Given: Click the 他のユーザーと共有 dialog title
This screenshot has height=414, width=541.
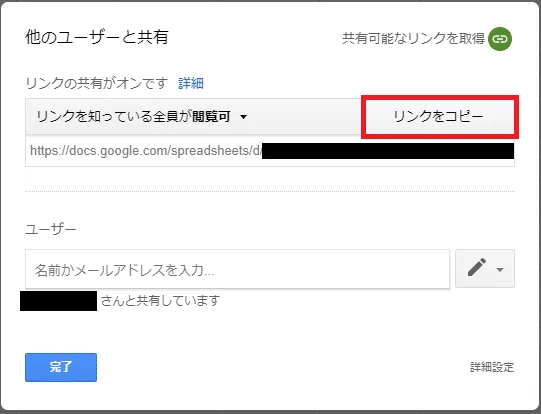Looking at the screenshot, I should [x=97, y=37].
